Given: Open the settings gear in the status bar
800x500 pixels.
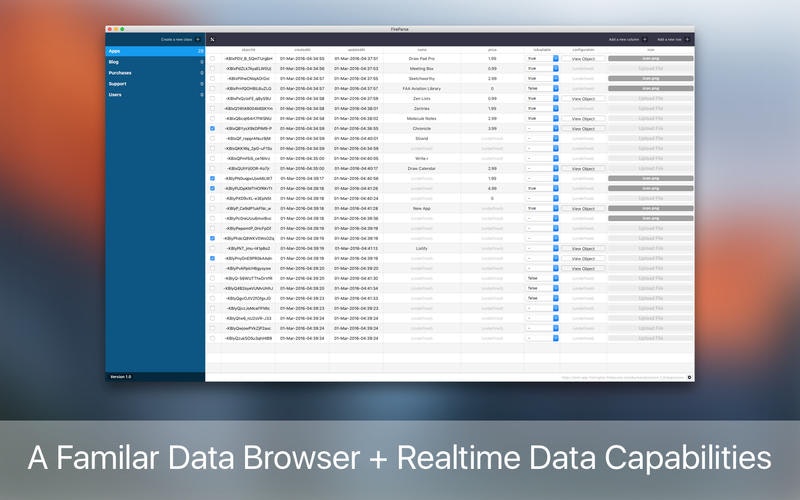Looking at the screenshot, I should (689, 378).
